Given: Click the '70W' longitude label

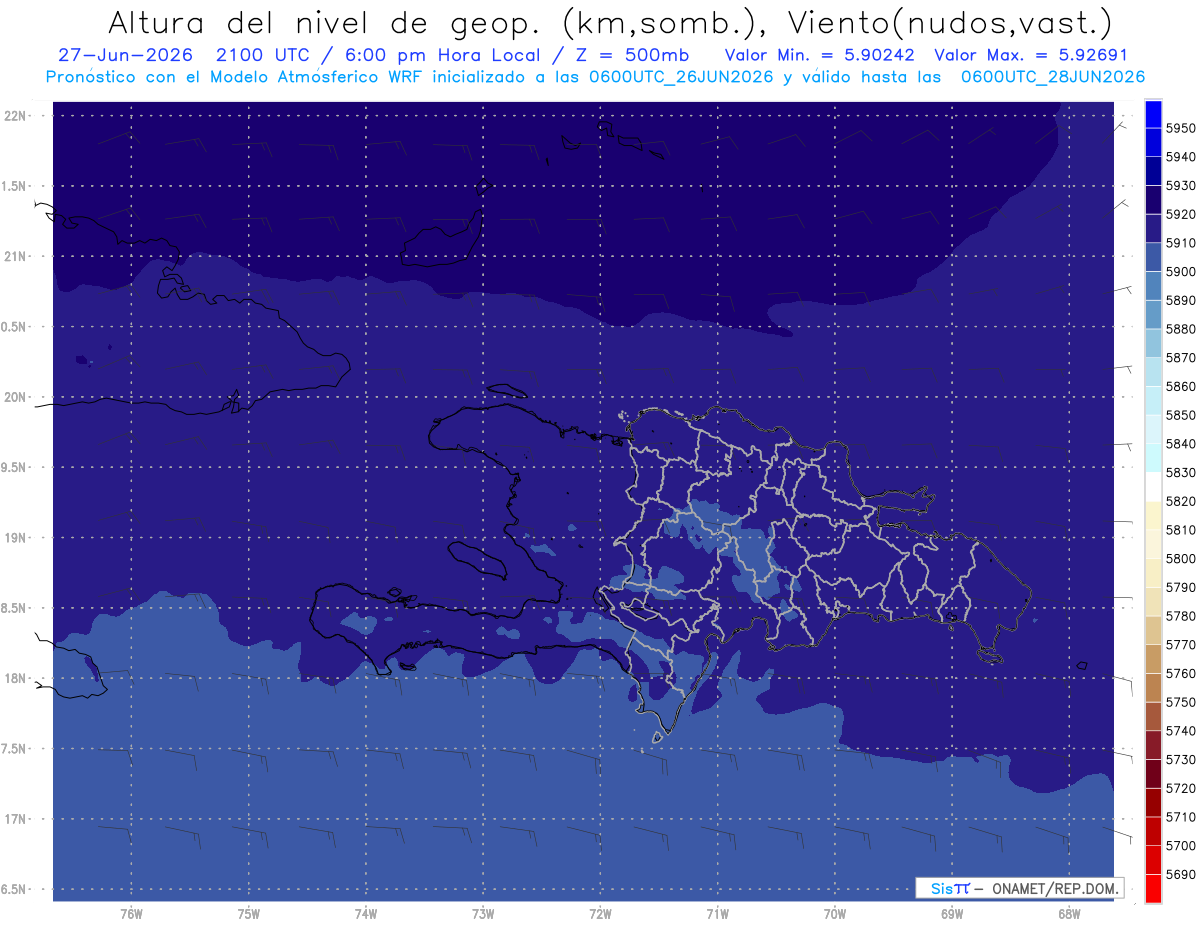Looking at the screenshot, I should tap(835, 913).
